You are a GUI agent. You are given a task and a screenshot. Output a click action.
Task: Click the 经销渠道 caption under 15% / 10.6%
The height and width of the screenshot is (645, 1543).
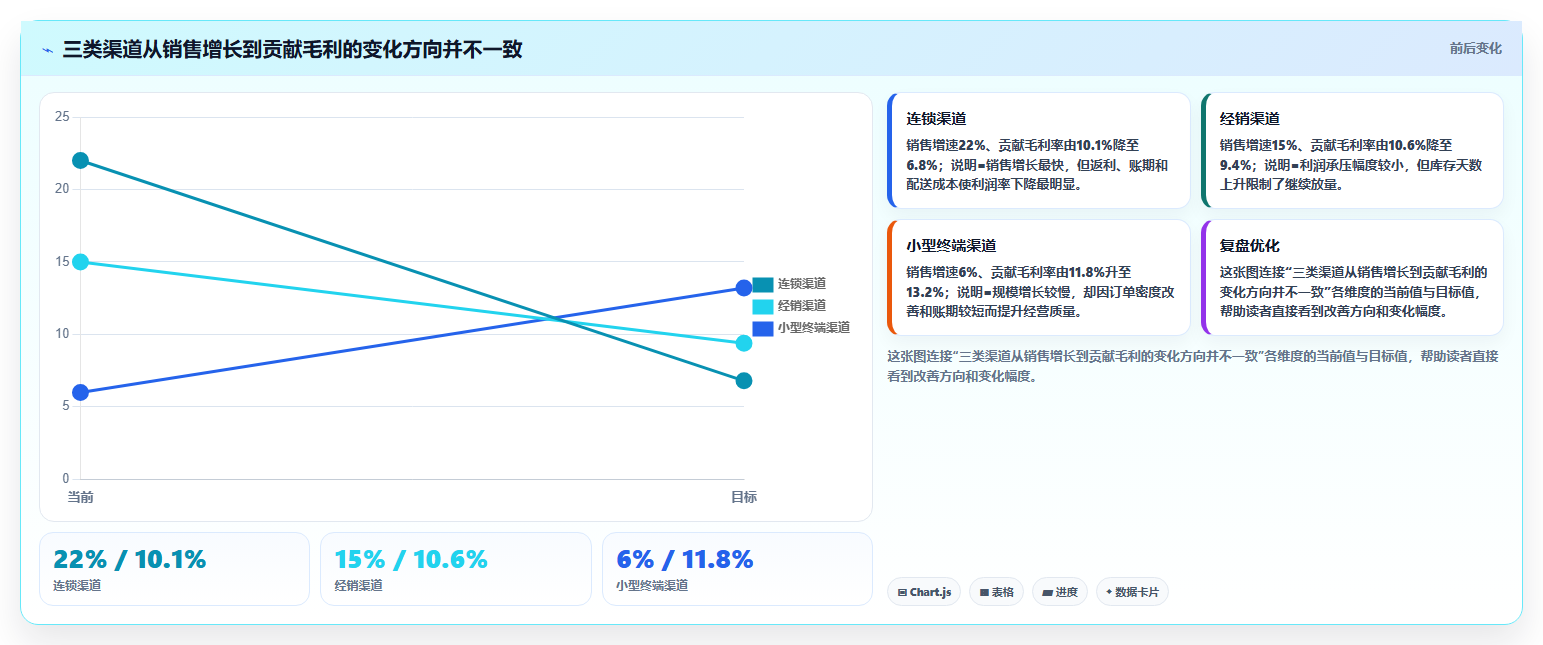point(358,586)
